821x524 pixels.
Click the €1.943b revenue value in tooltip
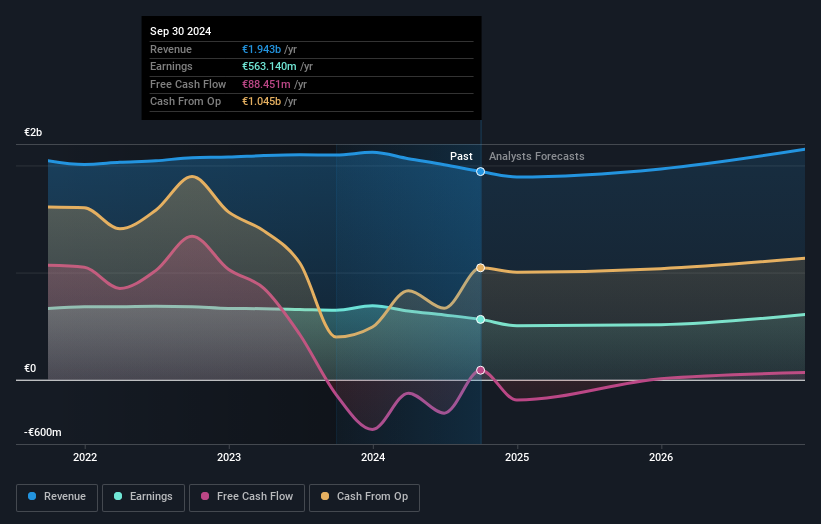tap(261, 49)
